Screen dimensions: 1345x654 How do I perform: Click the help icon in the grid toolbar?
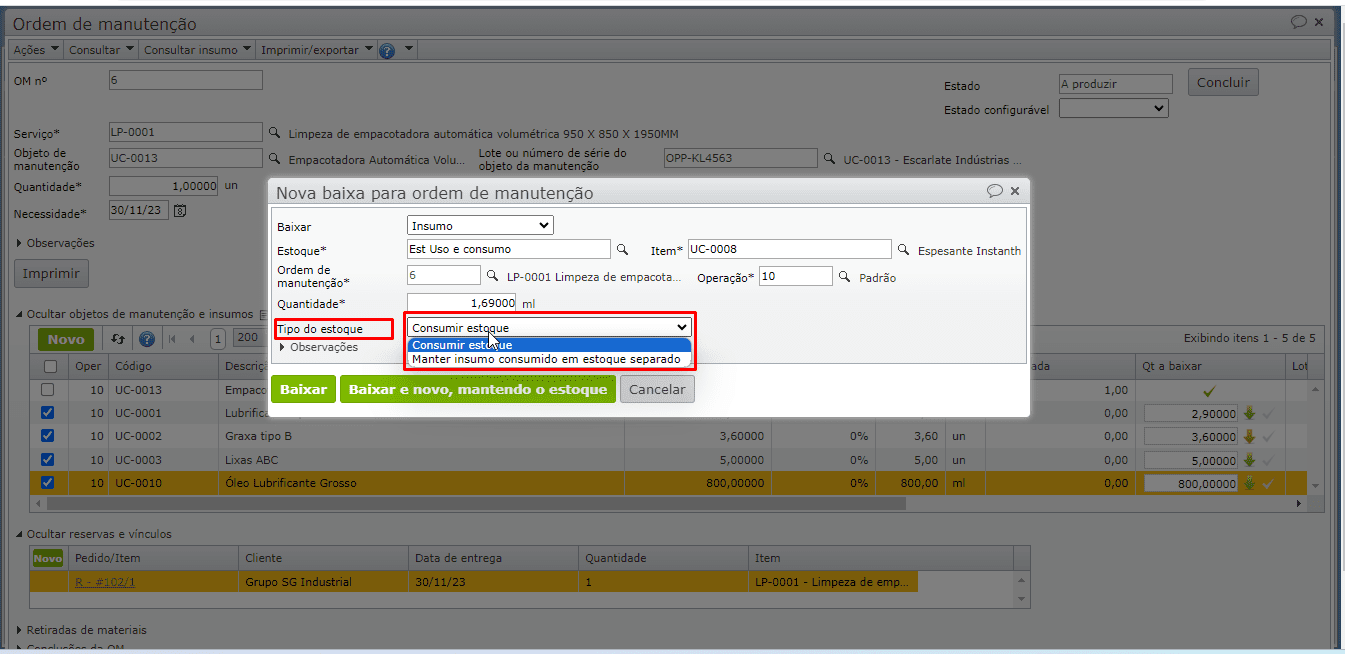(147, 339)
